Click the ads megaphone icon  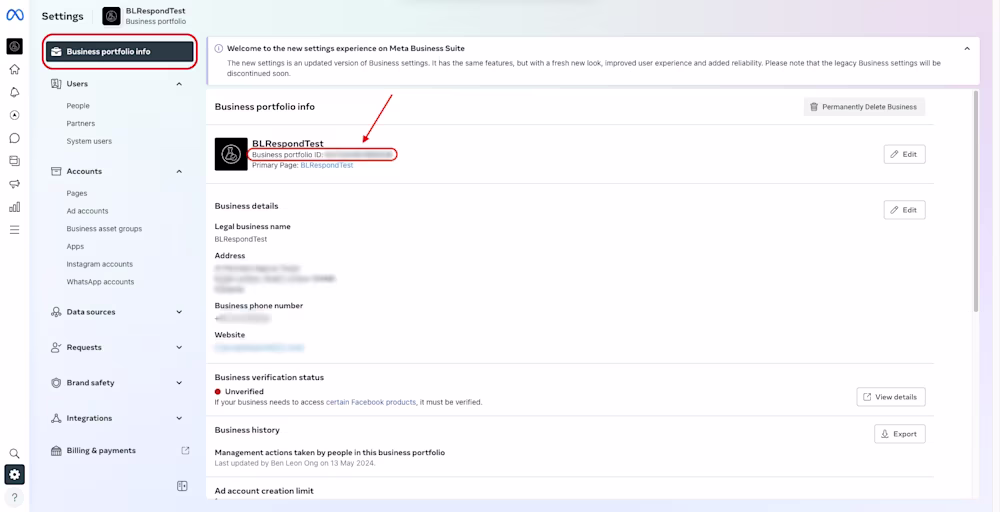coord(14,184)
